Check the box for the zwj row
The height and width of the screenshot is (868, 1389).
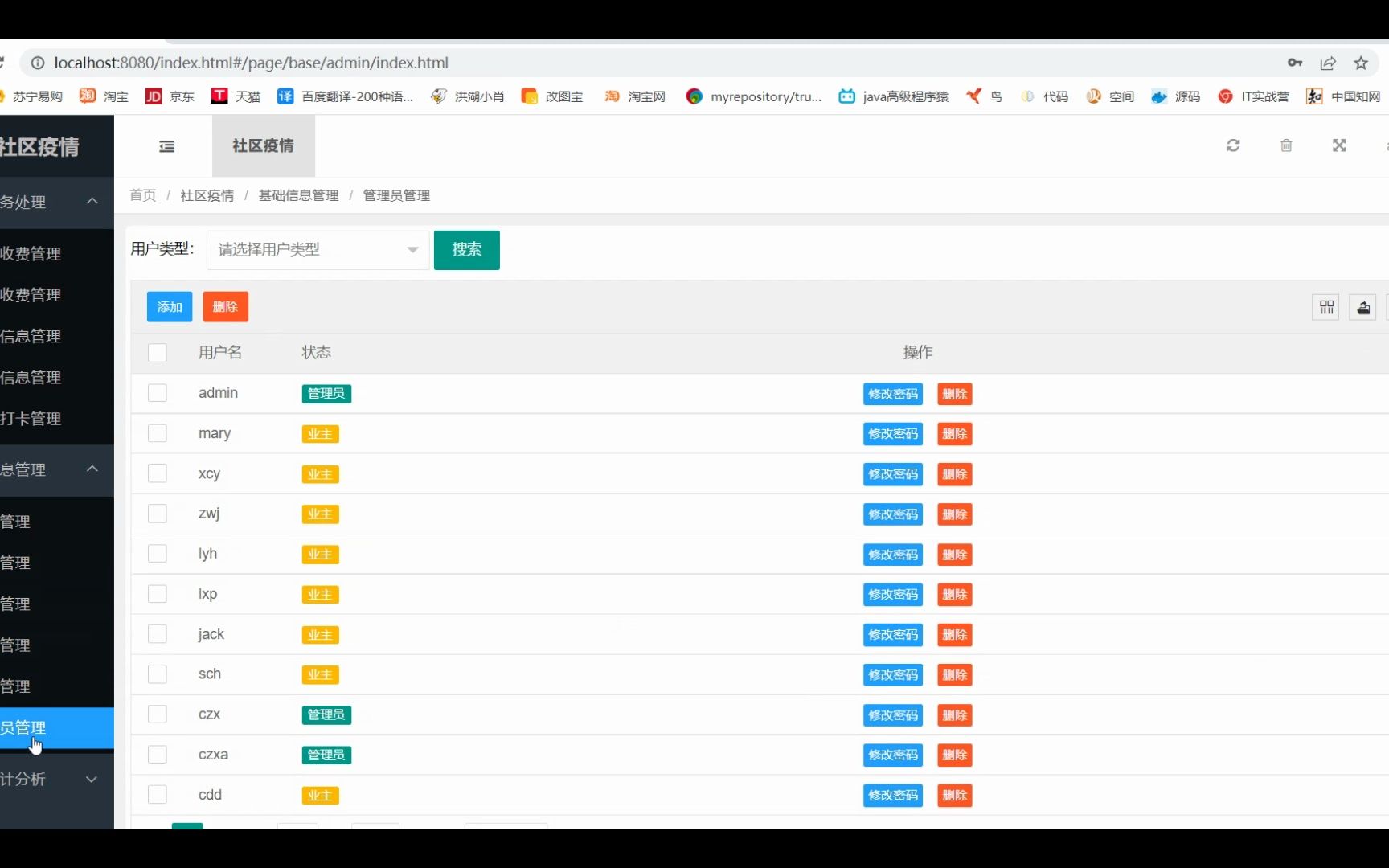pyautogui.click(x=158, y=514)
